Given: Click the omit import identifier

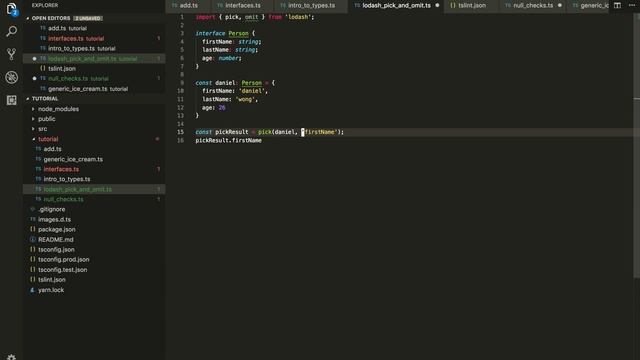Looking at the screenshot, I should click(x=251, y=17).
